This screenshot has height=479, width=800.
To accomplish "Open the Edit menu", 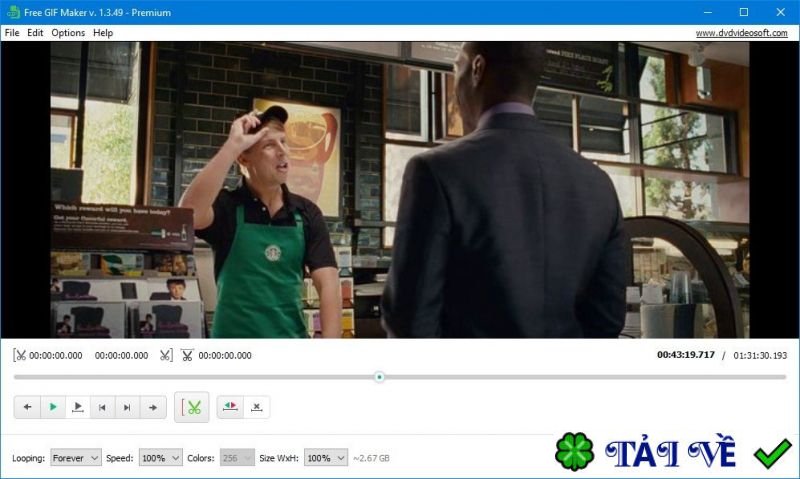I will pos(35,32).
